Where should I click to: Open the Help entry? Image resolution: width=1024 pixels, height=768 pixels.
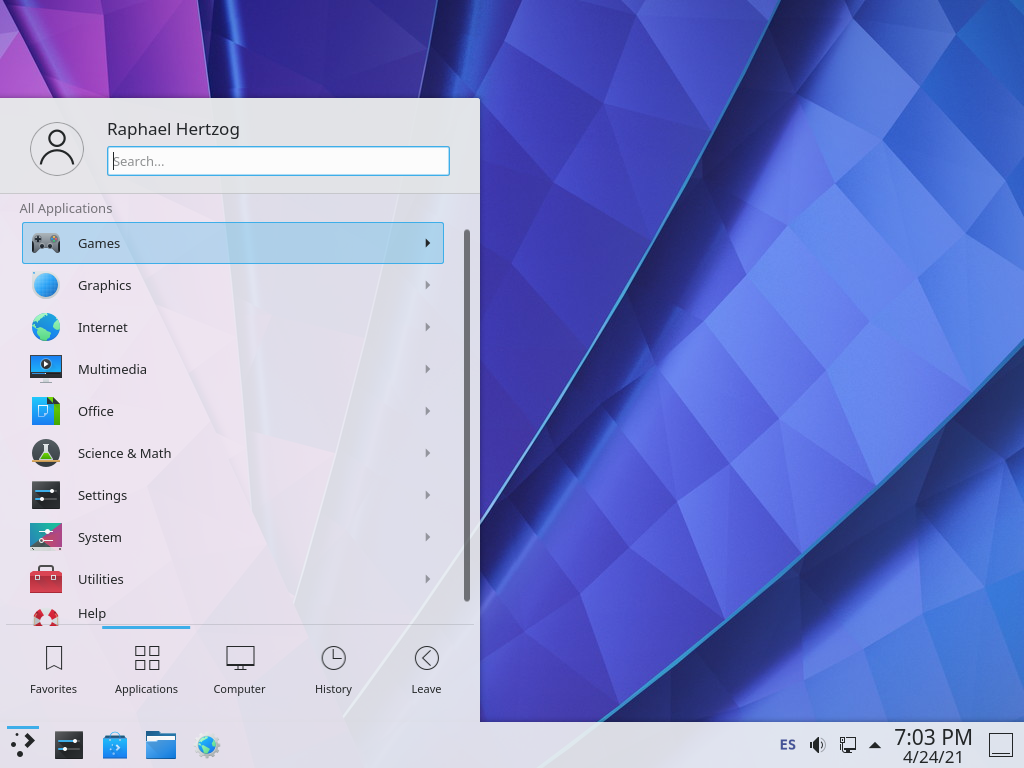click(91, 613)
